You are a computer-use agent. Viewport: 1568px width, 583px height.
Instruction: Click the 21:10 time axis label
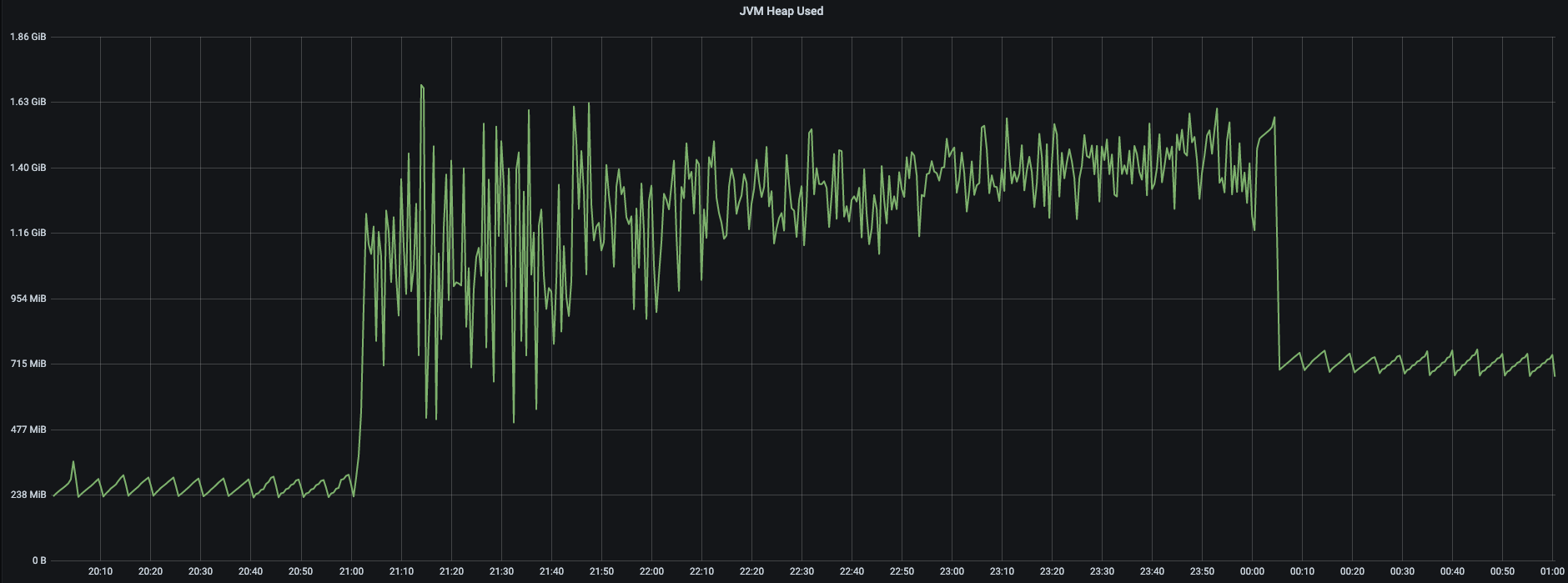[401, 571]
